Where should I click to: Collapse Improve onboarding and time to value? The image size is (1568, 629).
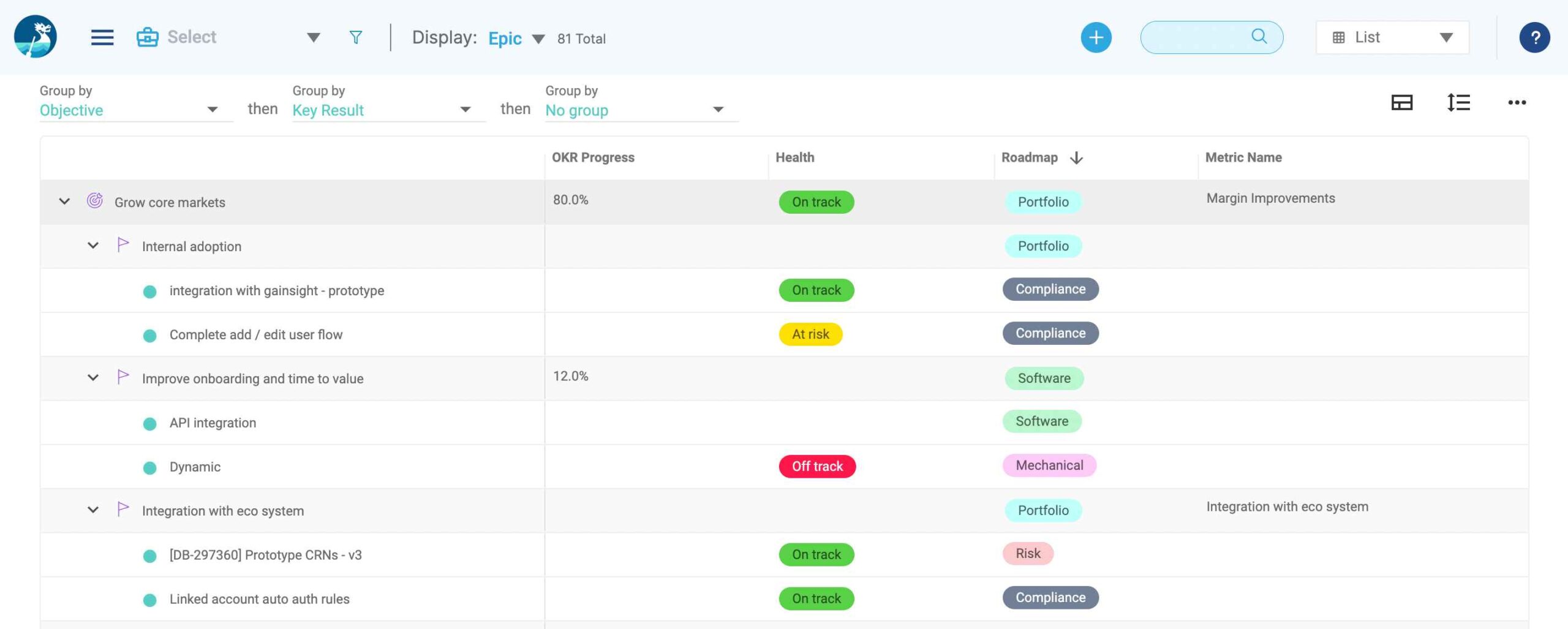coord(93,378)
